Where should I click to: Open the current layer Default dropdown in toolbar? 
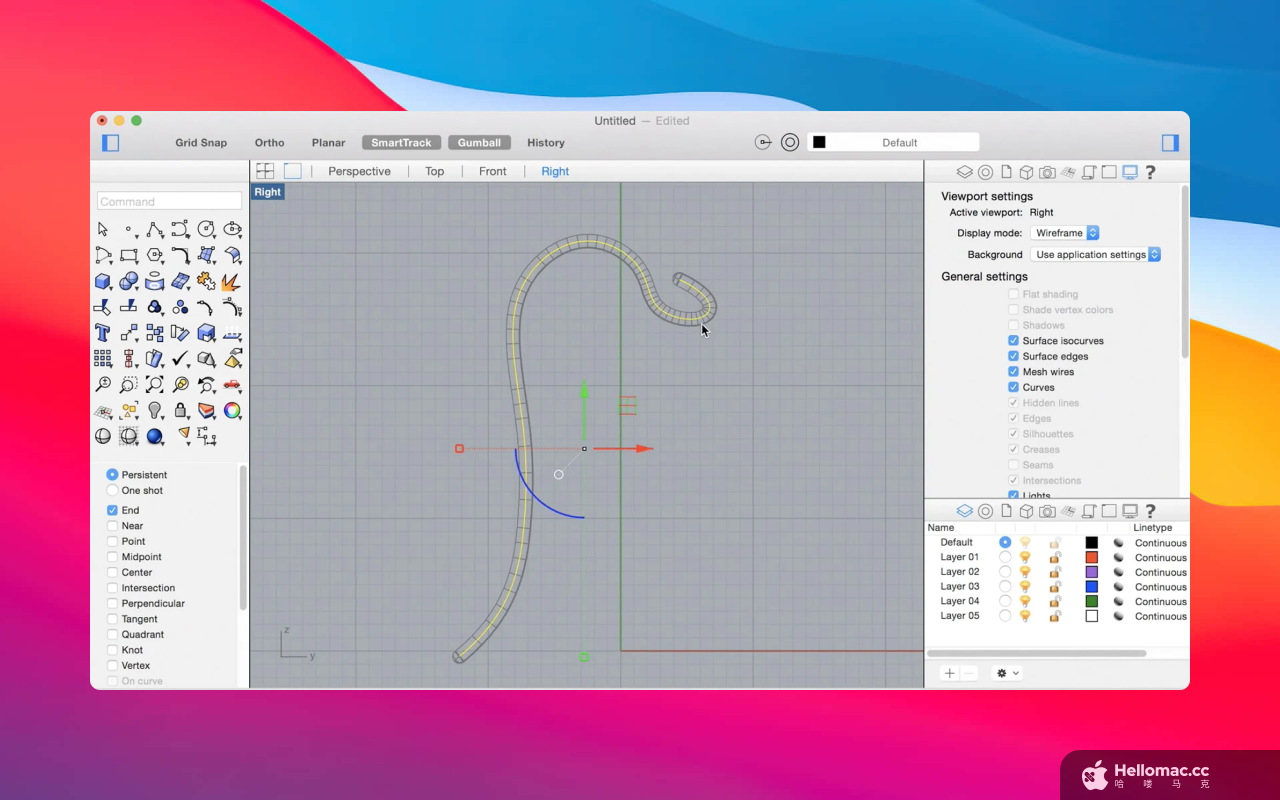point(893,142)
